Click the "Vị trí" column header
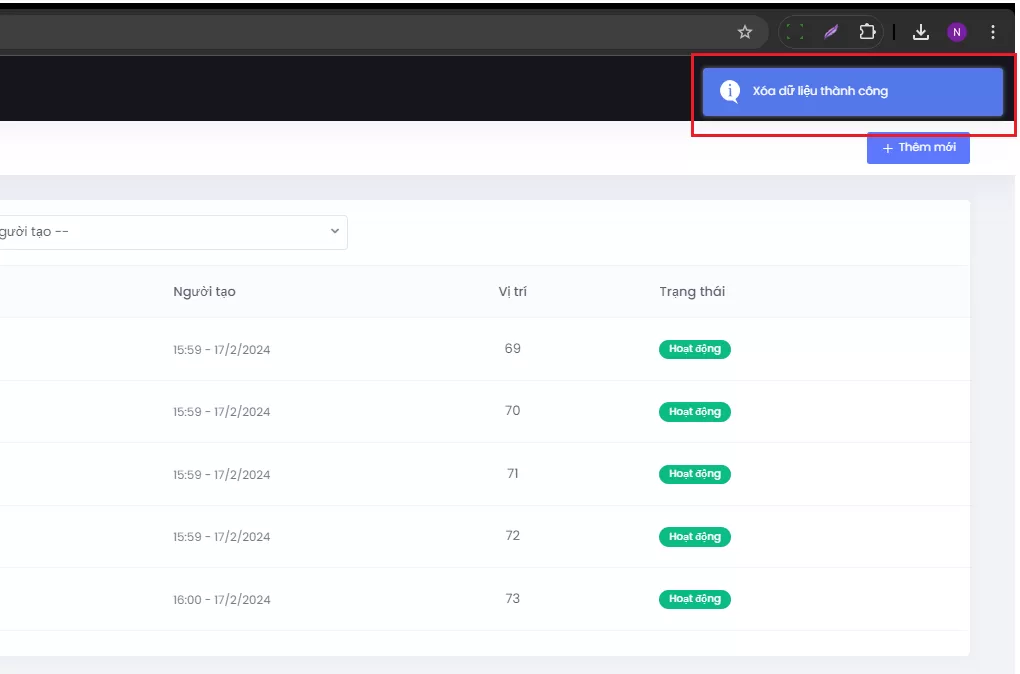 click(512, 292)
